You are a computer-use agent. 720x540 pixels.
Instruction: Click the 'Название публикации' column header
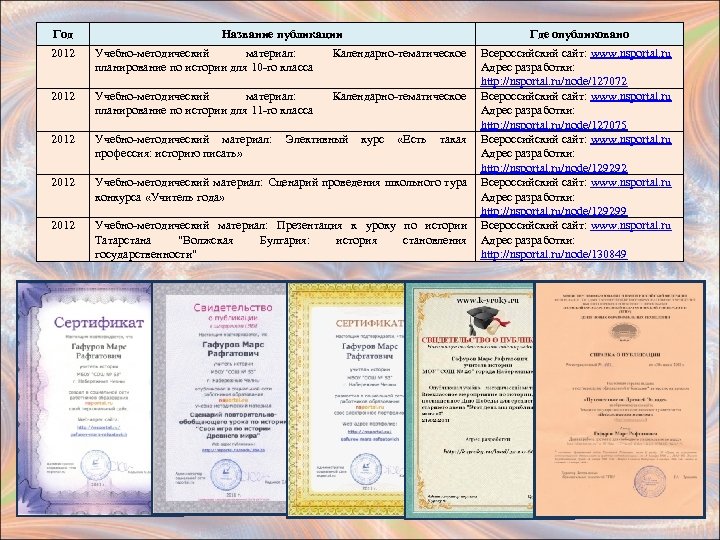282,34
